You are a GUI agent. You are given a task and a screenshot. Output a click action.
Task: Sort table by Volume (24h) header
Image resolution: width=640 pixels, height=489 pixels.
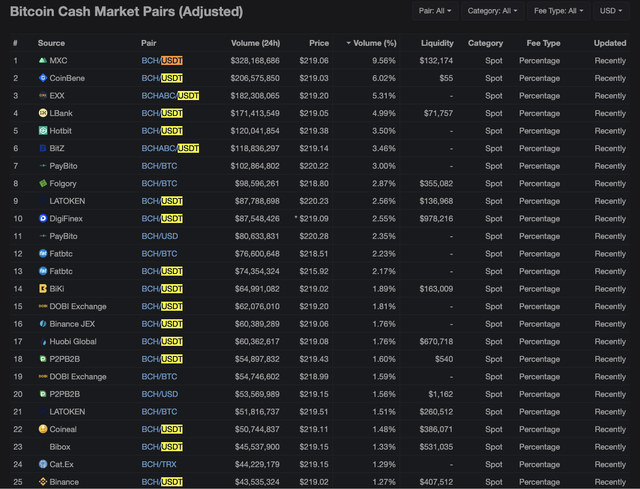256,43
